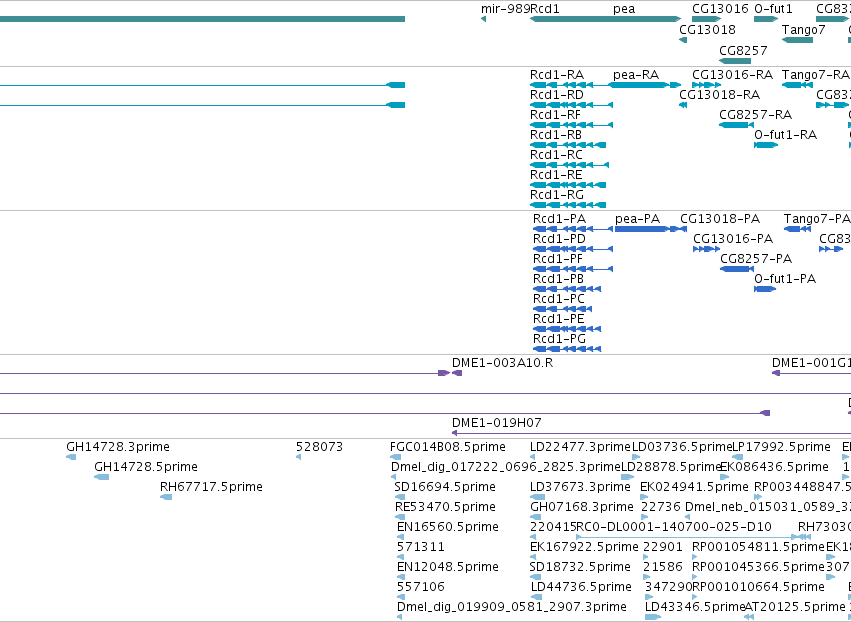
Task: Click the 22736 EST label
Action: (x=661, y=507)
